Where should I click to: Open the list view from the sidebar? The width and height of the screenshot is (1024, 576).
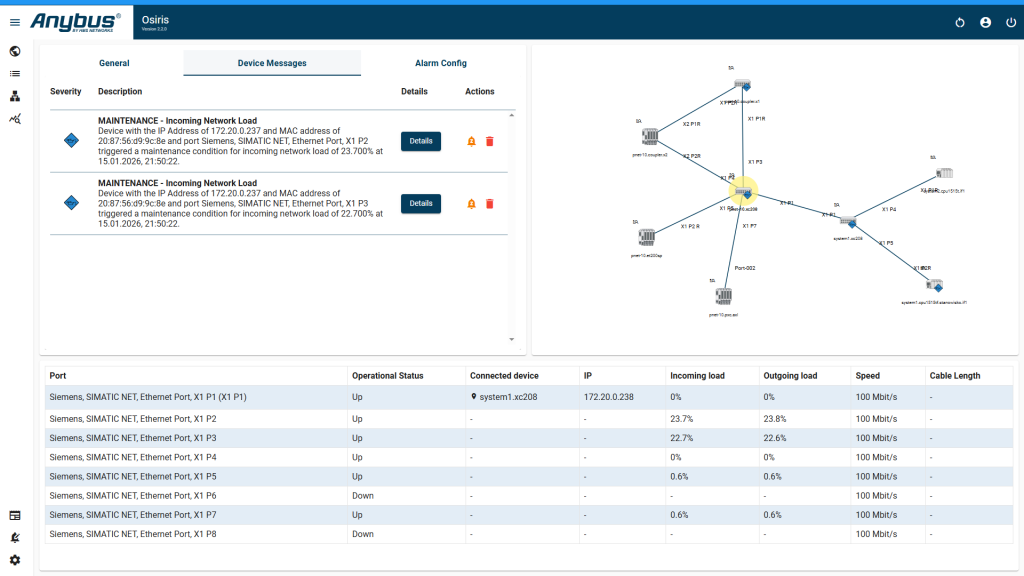click(x=14, y=74)
